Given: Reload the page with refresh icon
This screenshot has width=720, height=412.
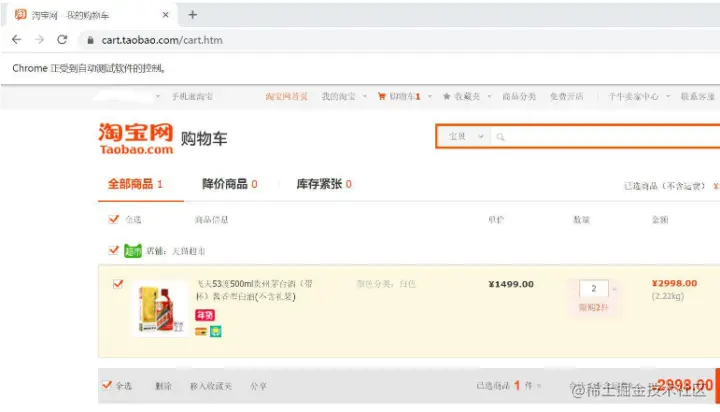Looking at the screenshot, I should coord(62,40).
